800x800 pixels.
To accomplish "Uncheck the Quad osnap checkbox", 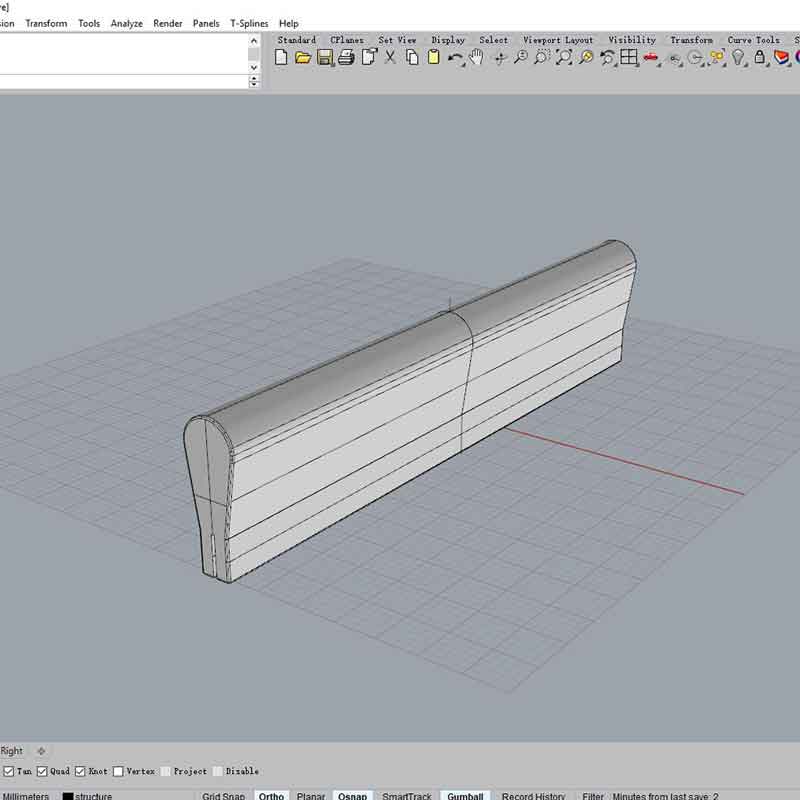I will [x=43, y=771].
